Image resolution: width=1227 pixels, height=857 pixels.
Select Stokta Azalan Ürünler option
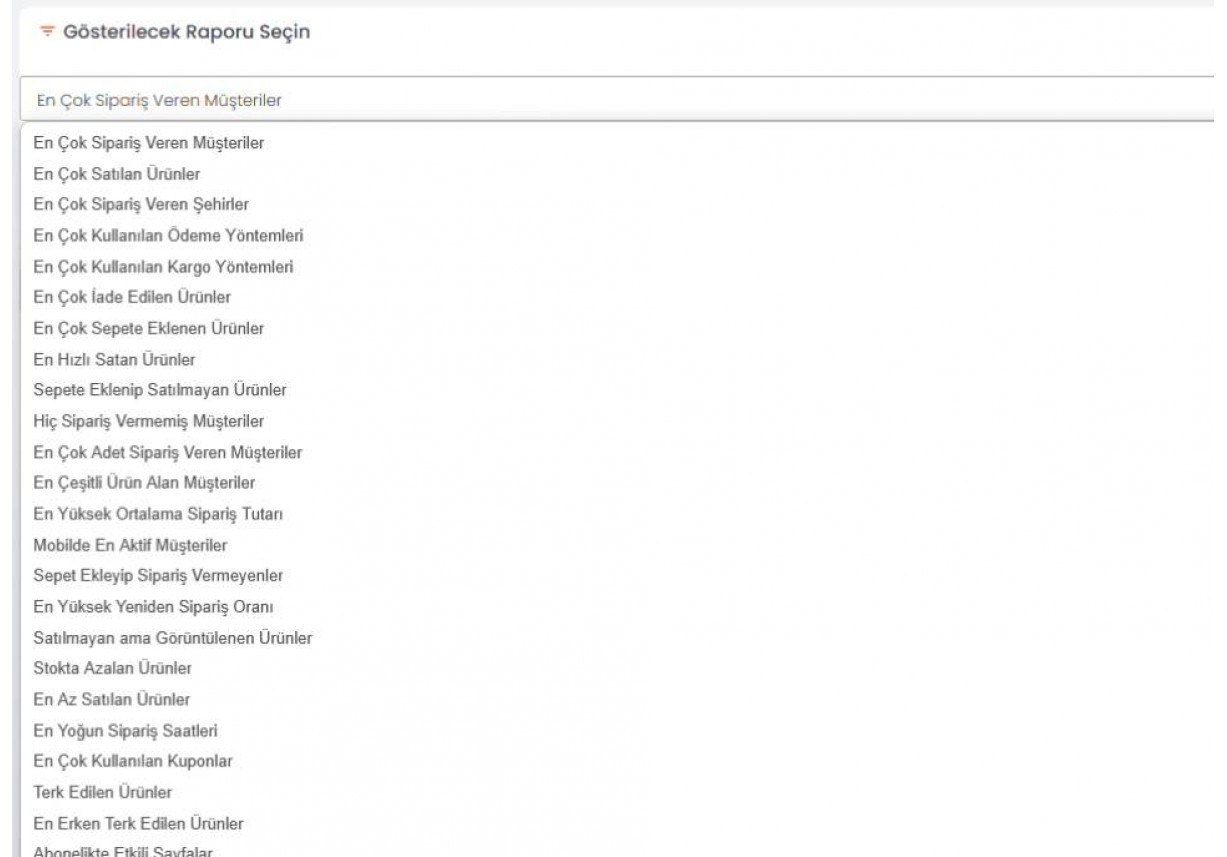(112, 667)
